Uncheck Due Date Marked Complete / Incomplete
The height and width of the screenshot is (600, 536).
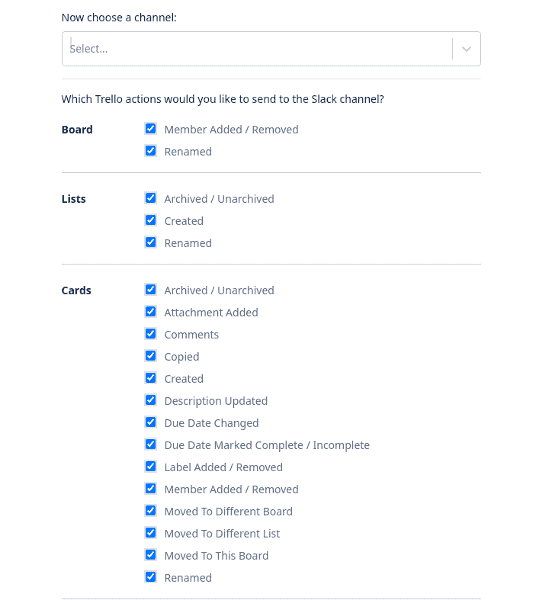click(x=151, y=444)
